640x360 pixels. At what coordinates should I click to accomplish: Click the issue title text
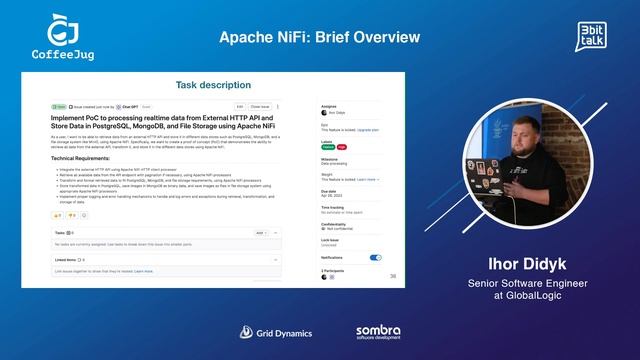pyautogui.click(x=163, y=122)
